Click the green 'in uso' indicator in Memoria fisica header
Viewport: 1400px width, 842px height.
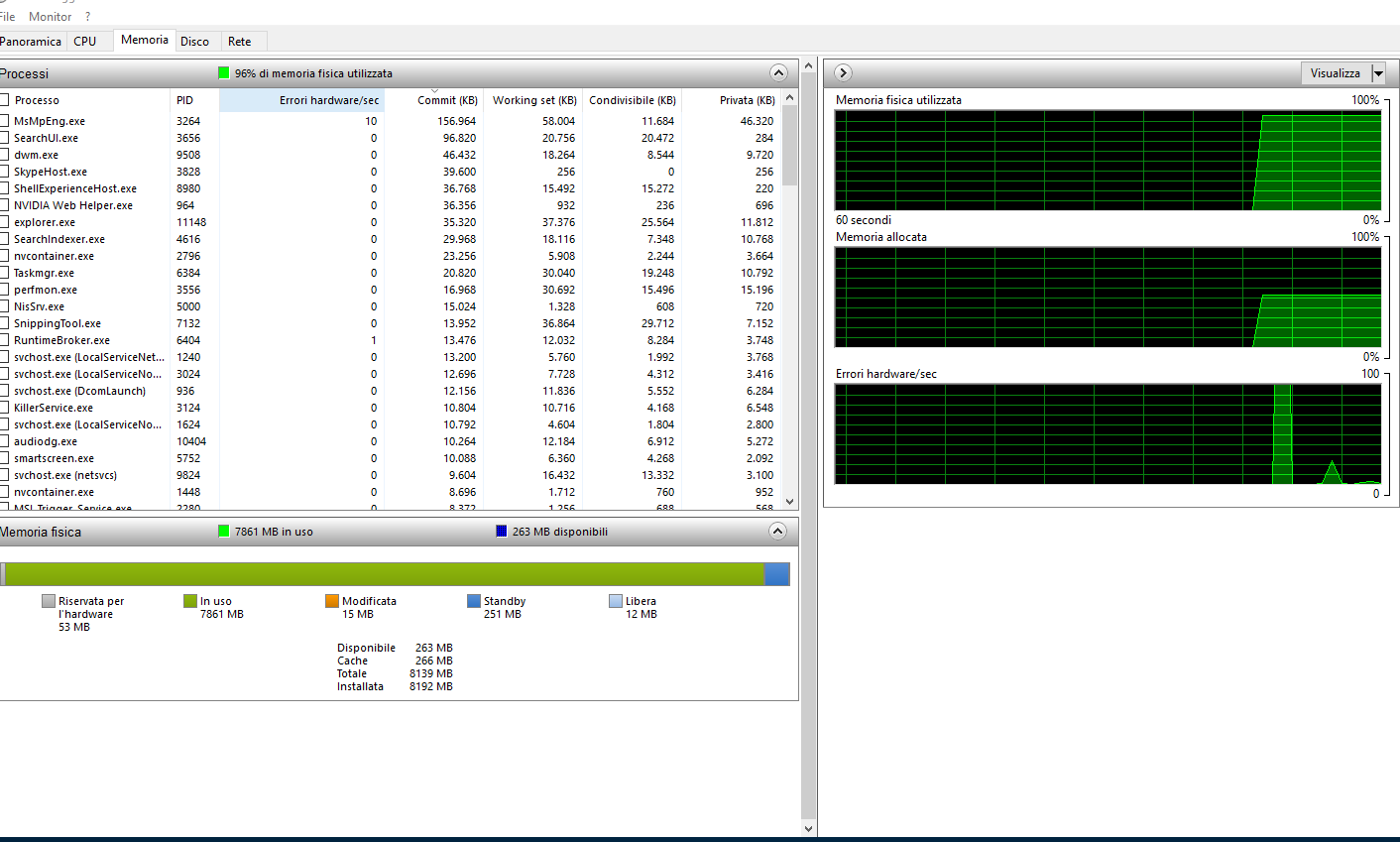tap(224, 532)
